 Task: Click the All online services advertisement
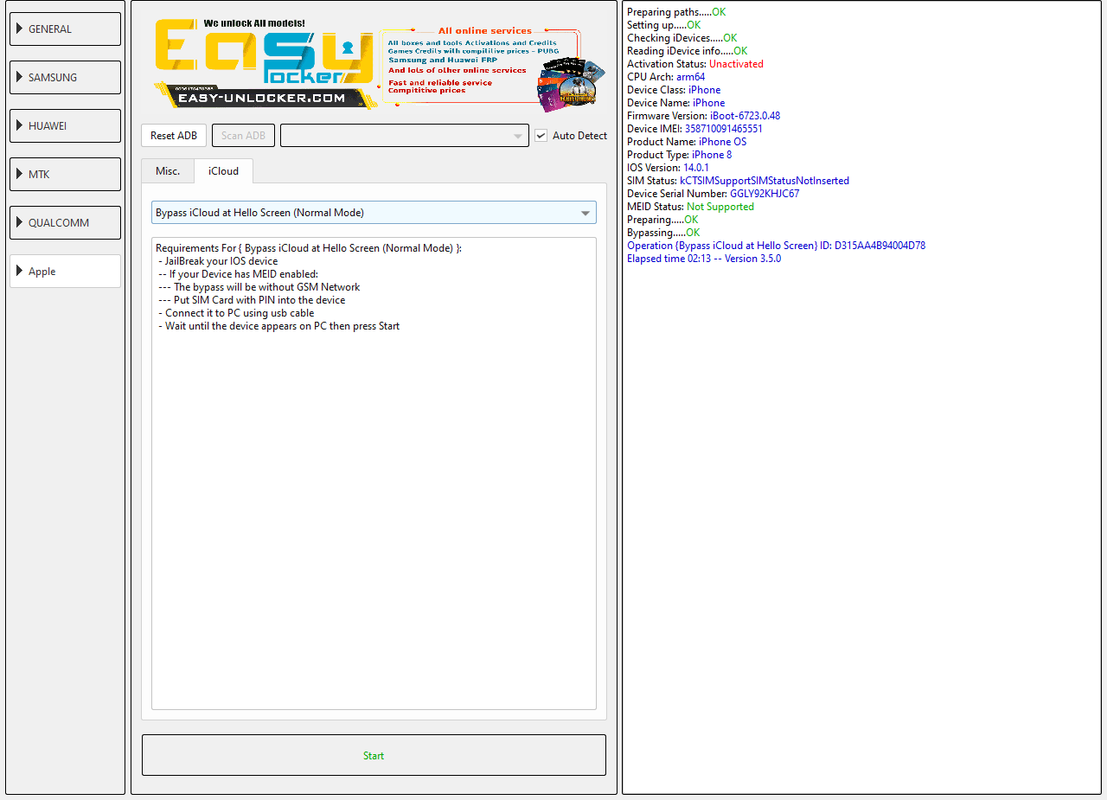tap(493, 69)
